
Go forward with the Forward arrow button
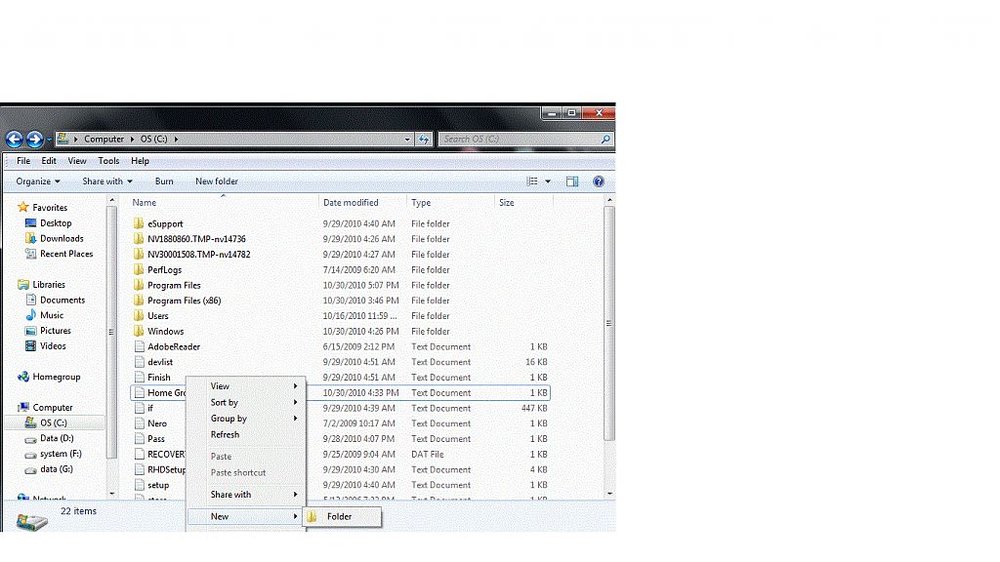pyautogui.click(x=35, y=139)
